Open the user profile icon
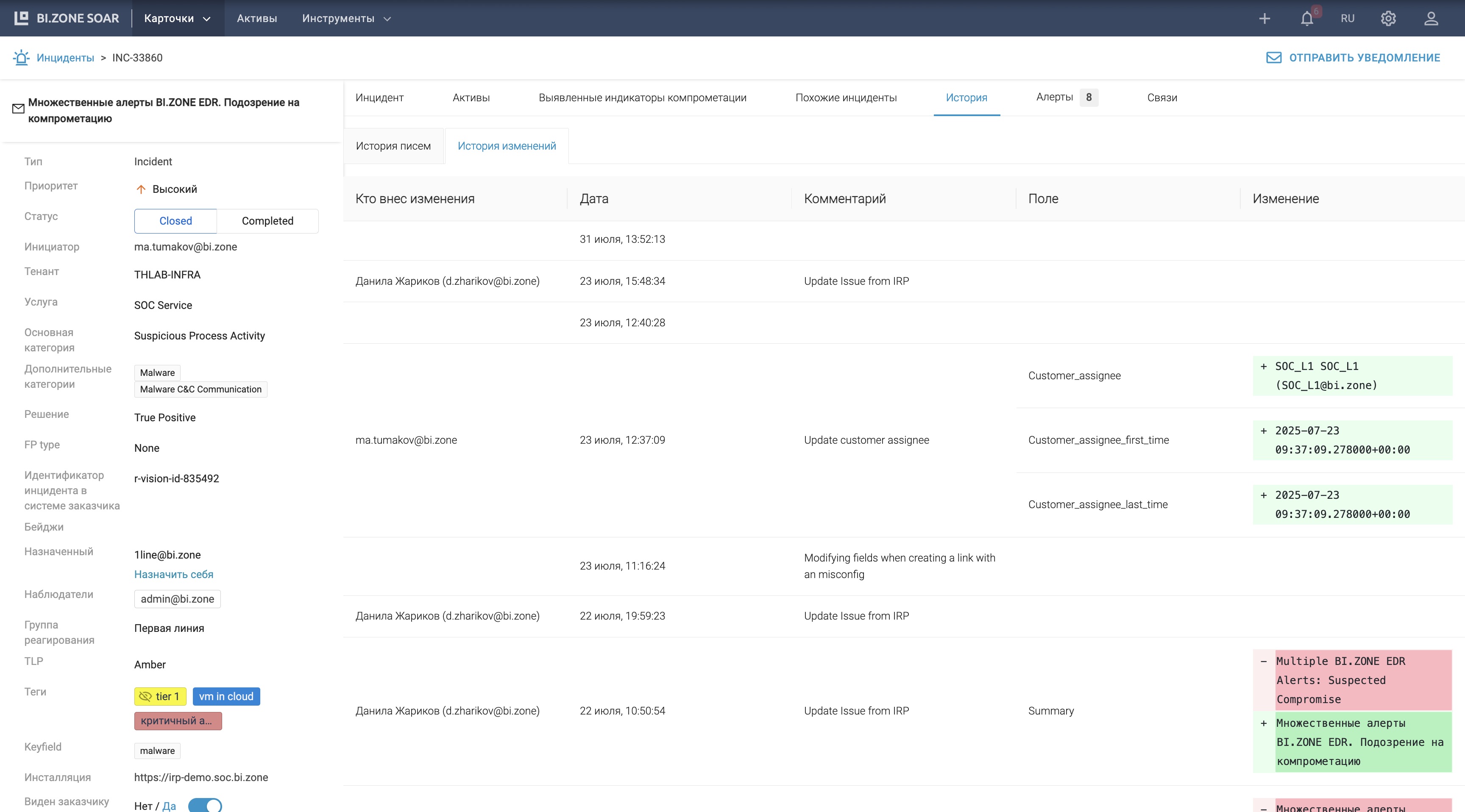This screenshot has height=812, width=1465. click(1431, 19)
